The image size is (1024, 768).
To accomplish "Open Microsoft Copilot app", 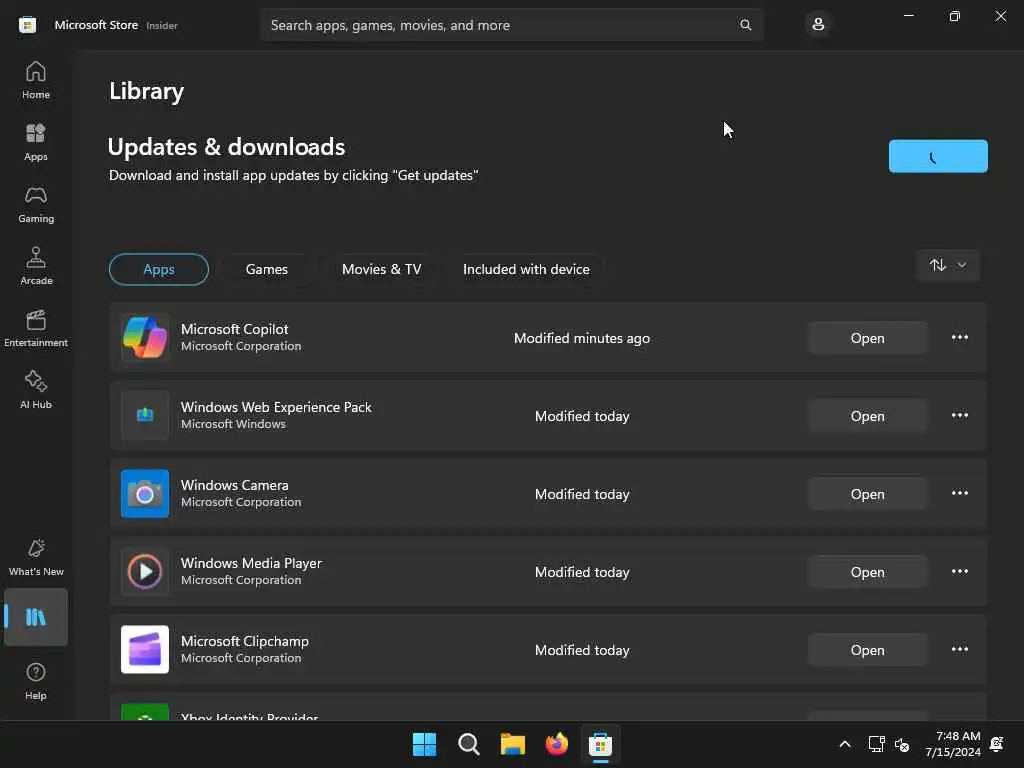I will (x=867, y=338).
